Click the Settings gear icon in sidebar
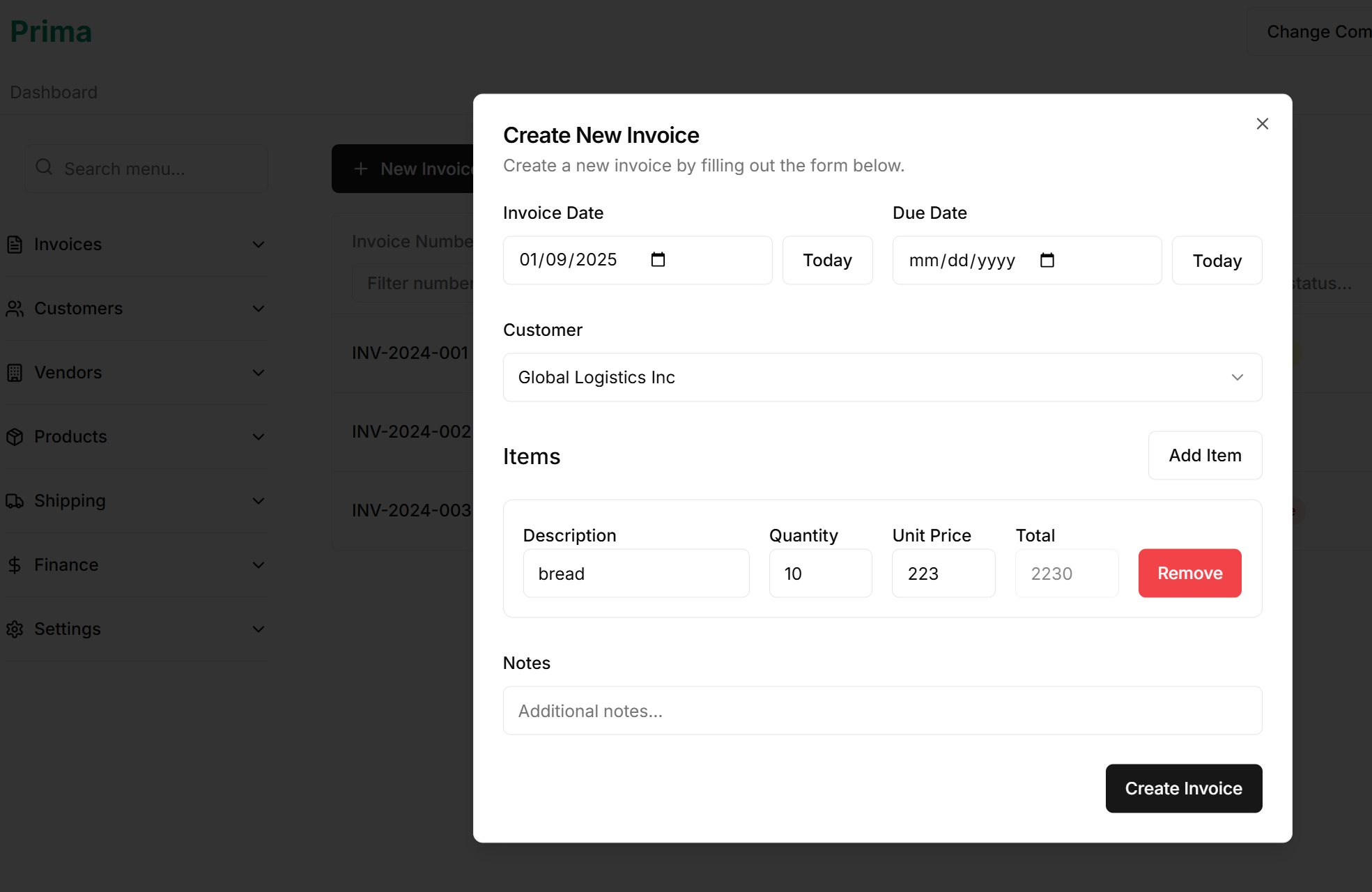The height and width of the screenshot is (892, 1372). click(x=15, y=629)
